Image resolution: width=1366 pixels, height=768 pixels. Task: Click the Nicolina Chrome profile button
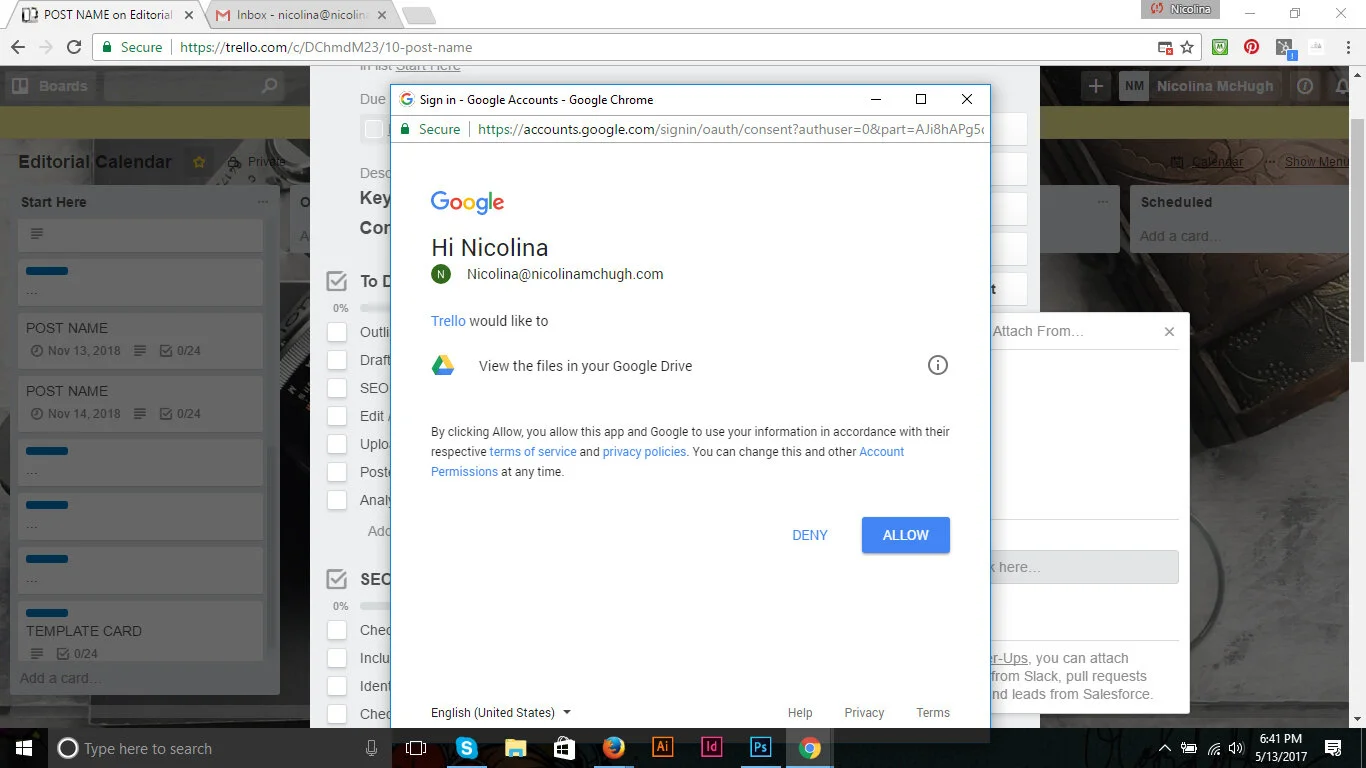(1181, 9)
